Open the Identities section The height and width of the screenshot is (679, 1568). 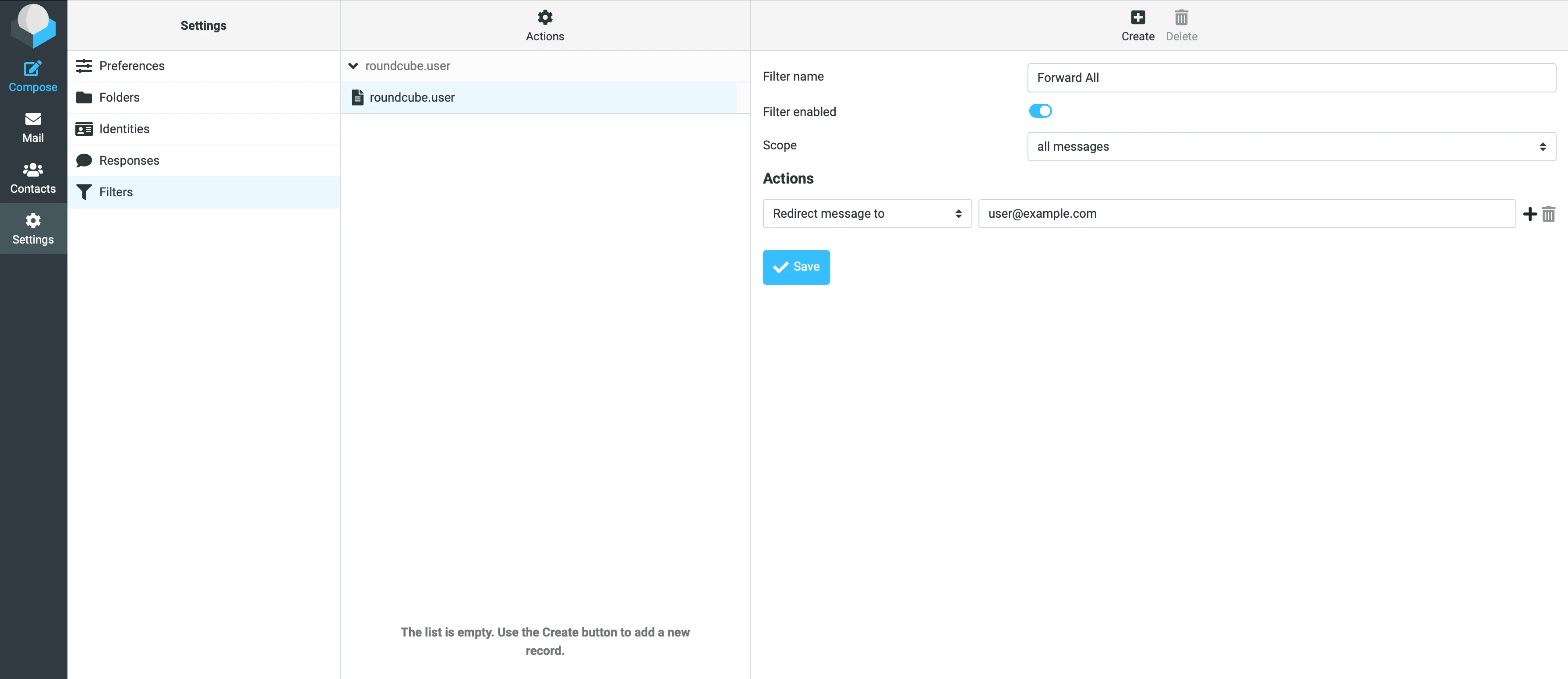click(x=124, y=129)
